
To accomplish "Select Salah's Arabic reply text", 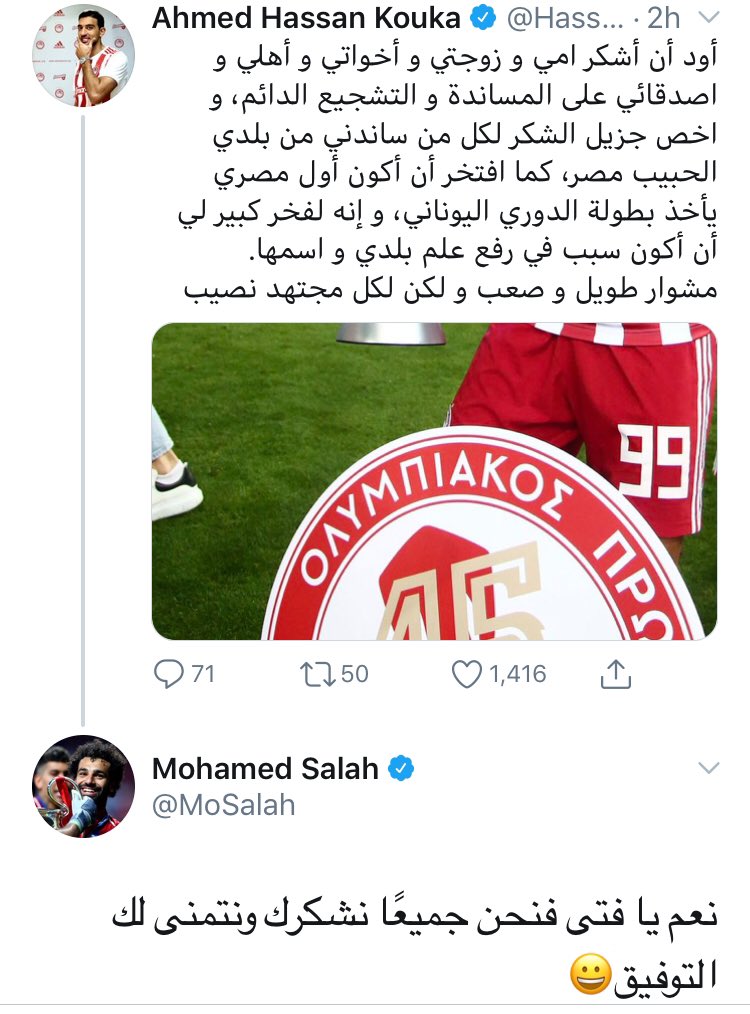I will click(x=414, y=945).
